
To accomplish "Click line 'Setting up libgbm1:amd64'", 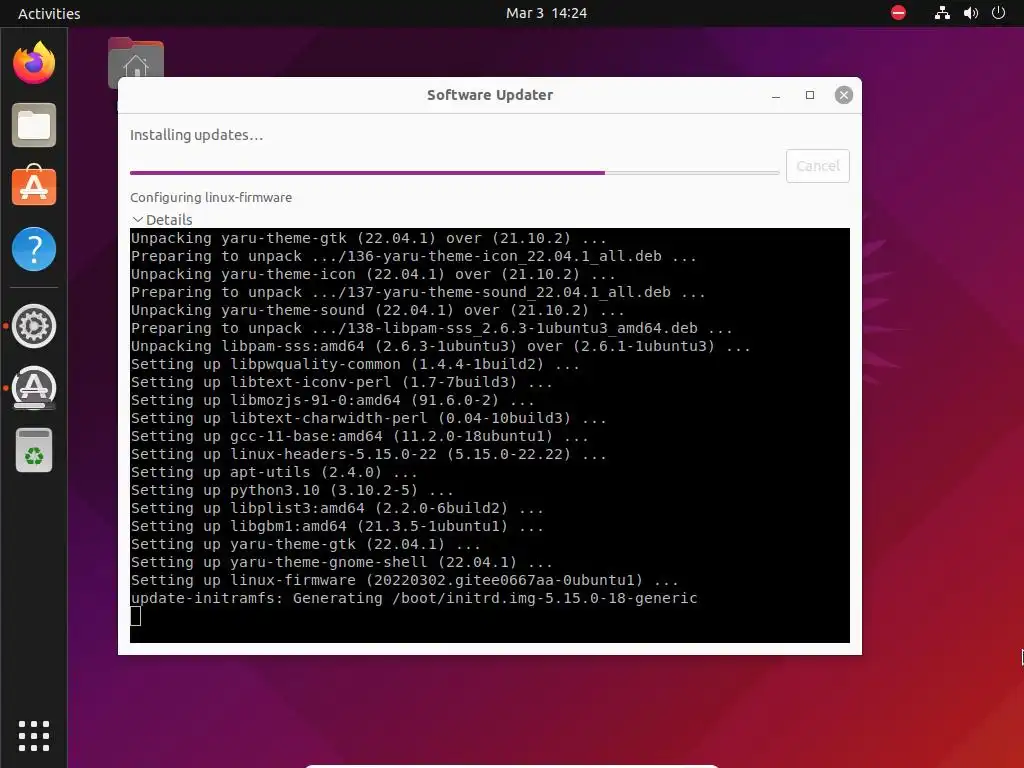I will point(337,526).
